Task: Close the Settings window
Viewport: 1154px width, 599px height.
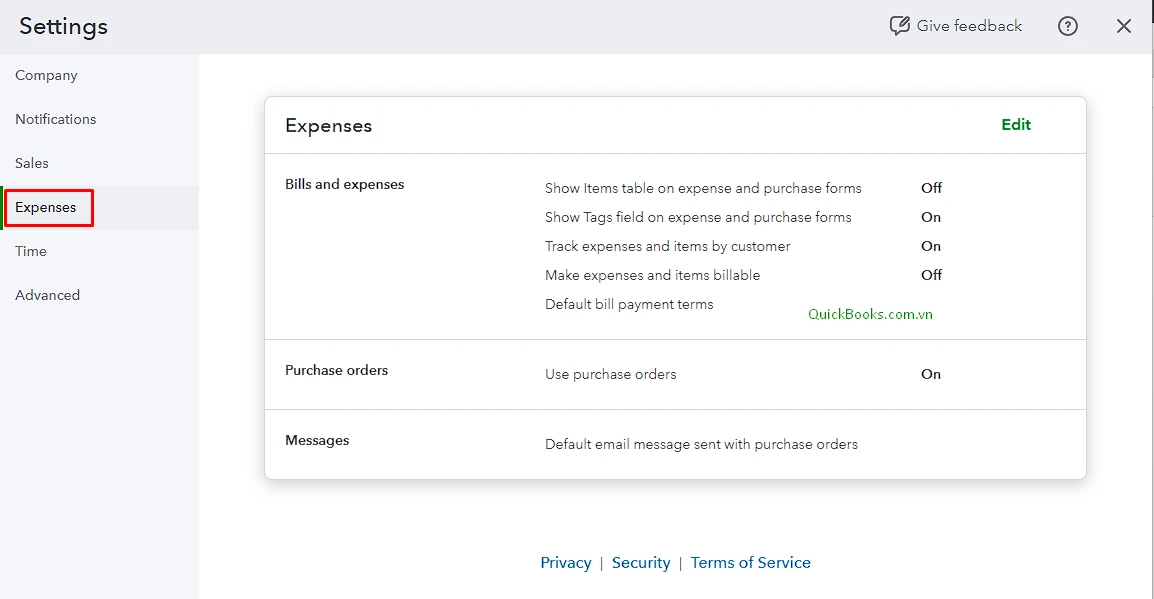Action: [x=1123, y=26]
